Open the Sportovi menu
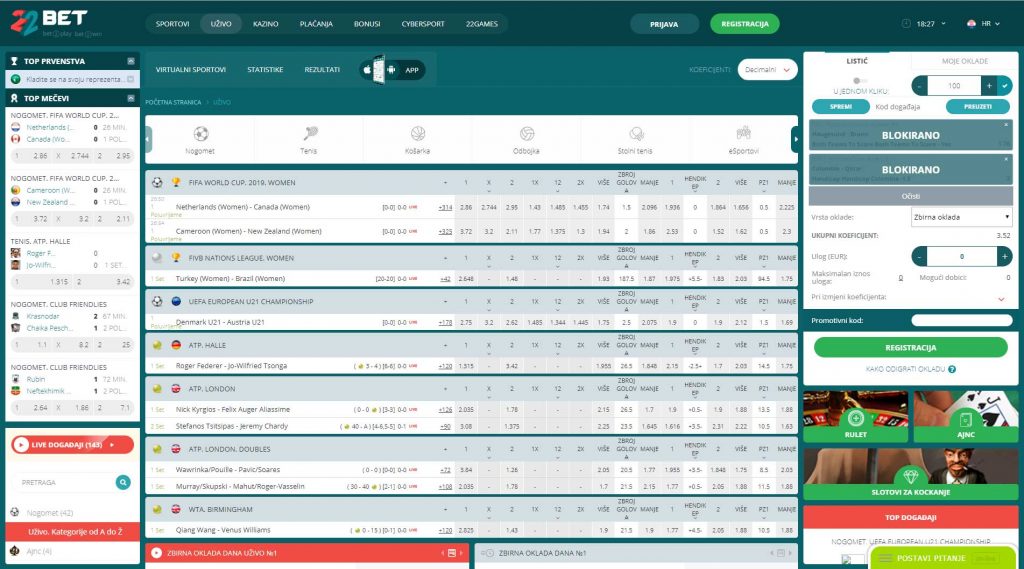 click(x=172, y=24)
